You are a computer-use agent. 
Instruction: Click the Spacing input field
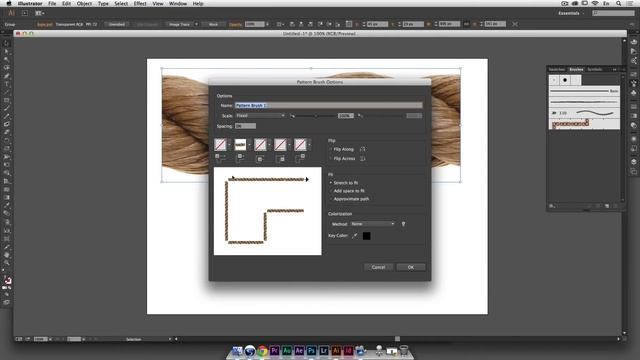[x=245, y=126]
